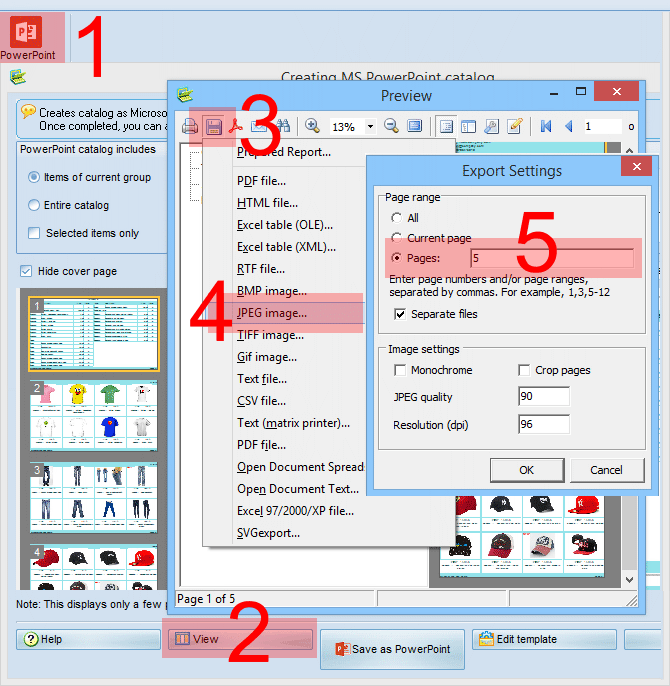670x686 pixels.
Task: Click the Help button
Action: (88, 639)
